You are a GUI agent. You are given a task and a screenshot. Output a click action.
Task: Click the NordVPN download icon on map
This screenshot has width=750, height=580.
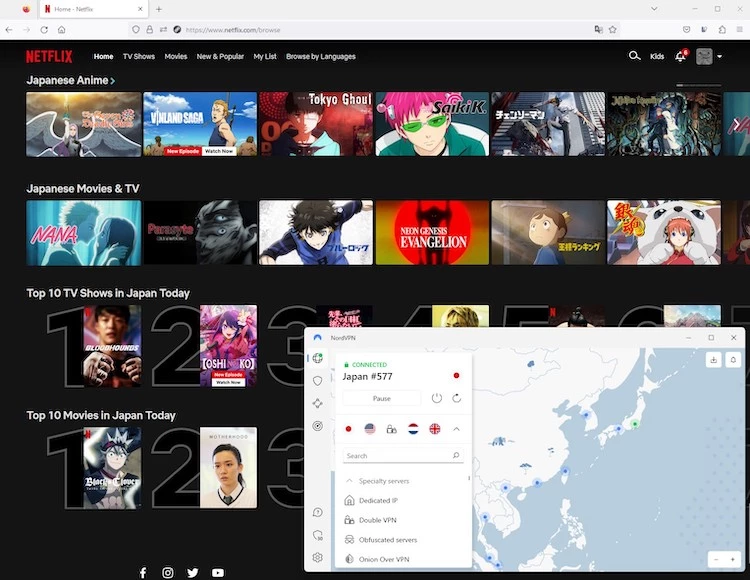714,360
